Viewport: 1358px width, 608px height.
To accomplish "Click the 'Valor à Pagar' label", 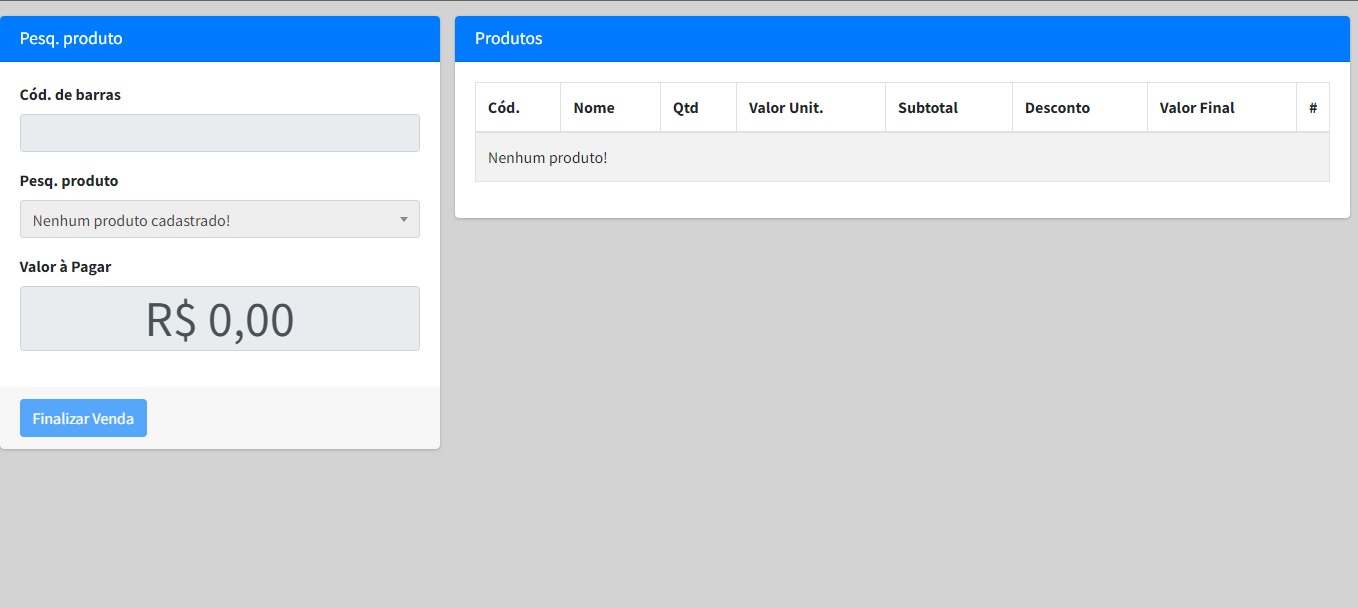I will 66,267.
